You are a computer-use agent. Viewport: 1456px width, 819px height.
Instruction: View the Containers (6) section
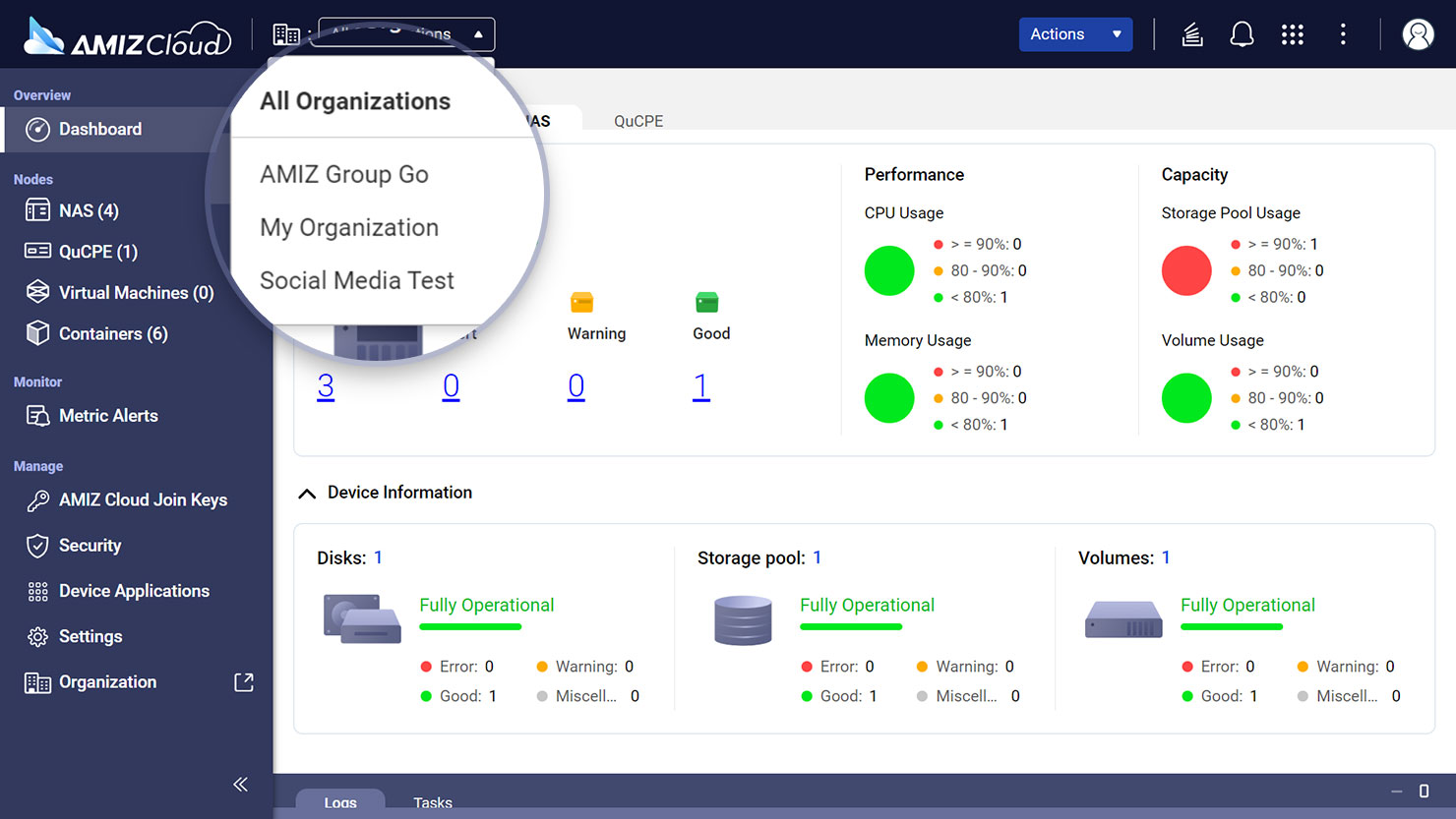click(x=111, y=333)
